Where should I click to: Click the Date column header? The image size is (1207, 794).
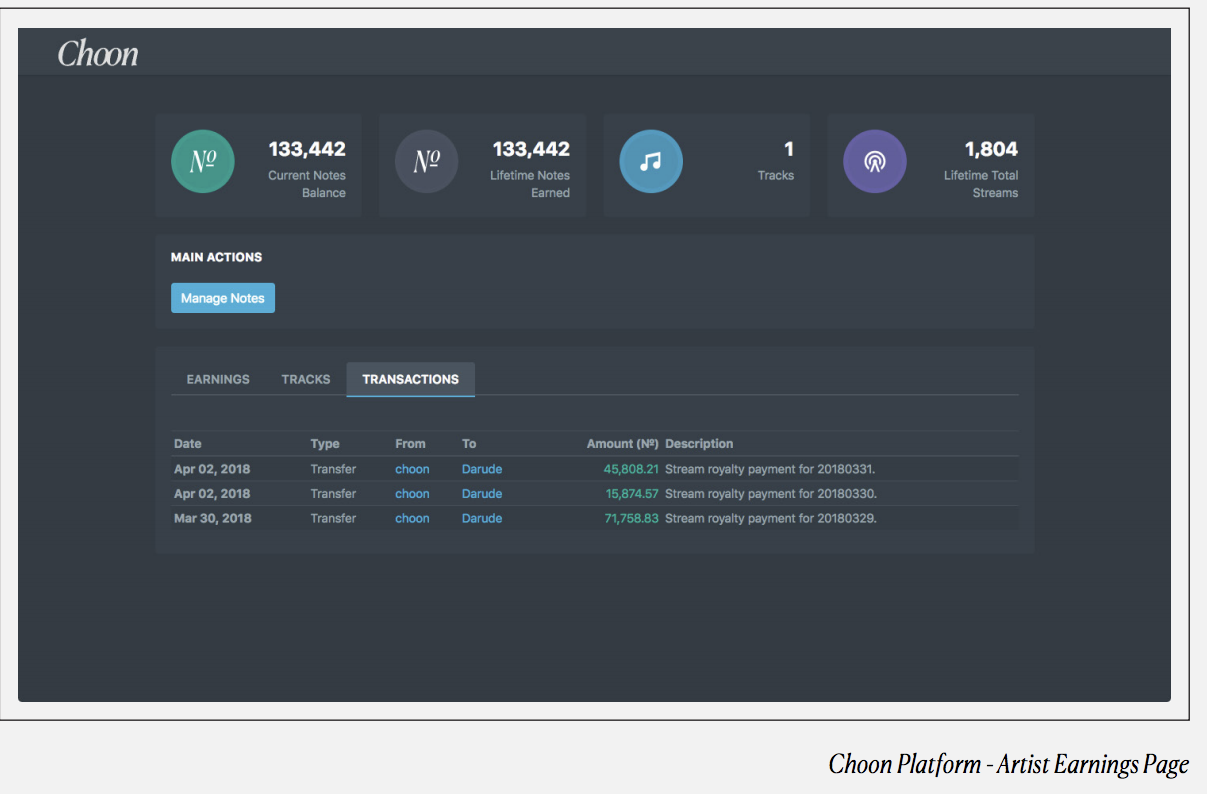[188, 444]
